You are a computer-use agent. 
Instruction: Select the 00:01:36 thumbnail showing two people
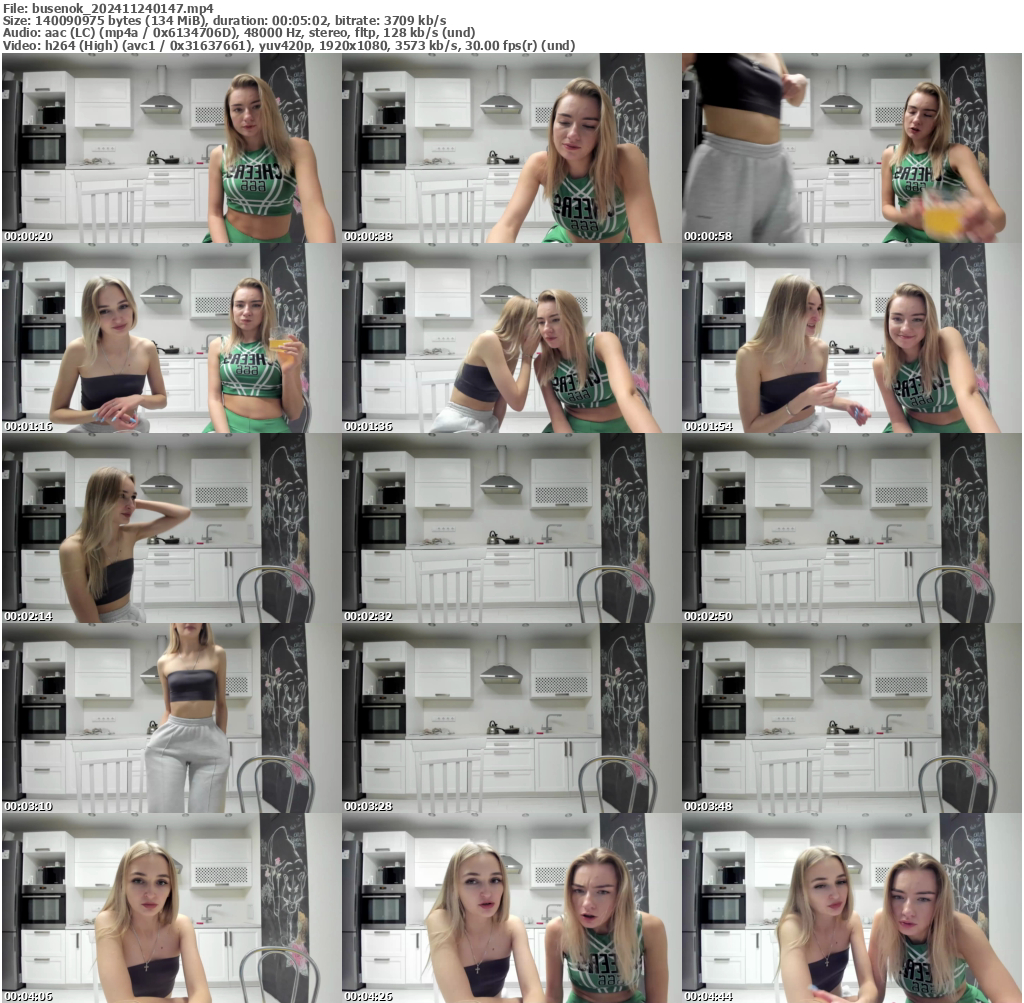(x=510, y=338)
